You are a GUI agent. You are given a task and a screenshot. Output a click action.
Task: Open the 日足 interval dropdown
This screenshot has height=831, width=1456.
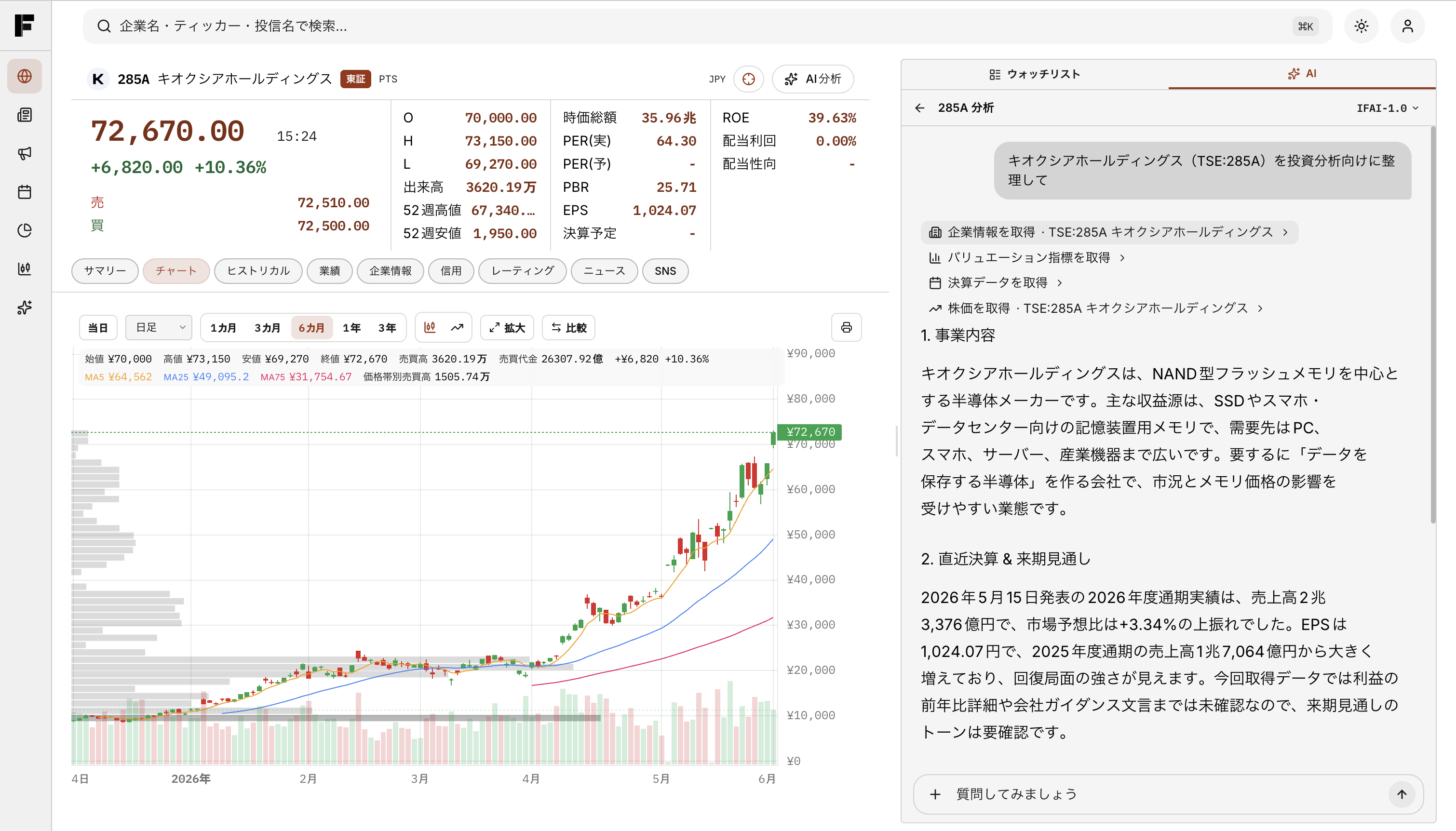[x=159, y=328]
